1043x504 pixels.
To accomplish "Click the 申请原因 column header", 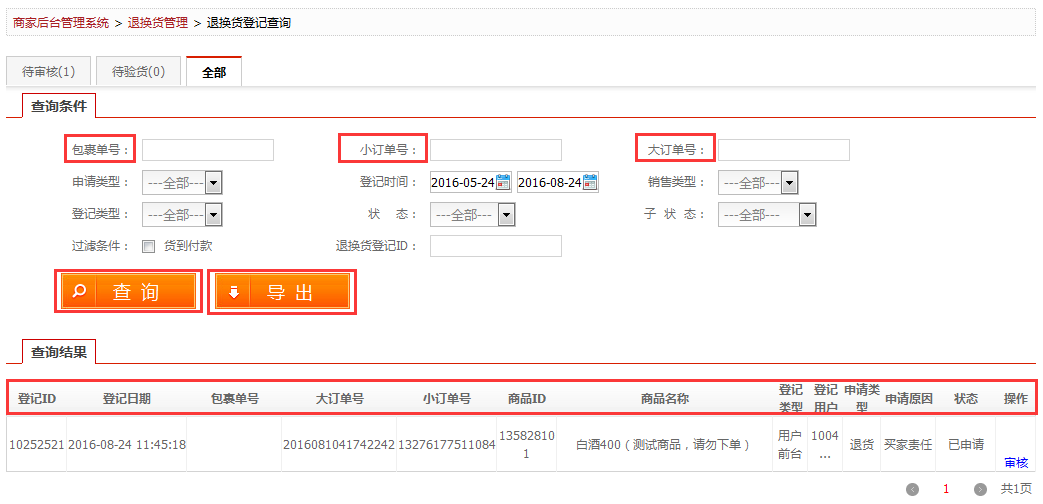I will click(909, 399).
